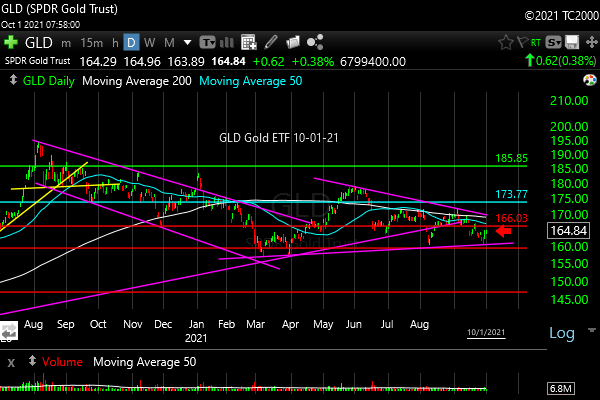This screenshot has height=400, width=600.
Task: Click the 166.03 red level label
Action: (511, 218)
